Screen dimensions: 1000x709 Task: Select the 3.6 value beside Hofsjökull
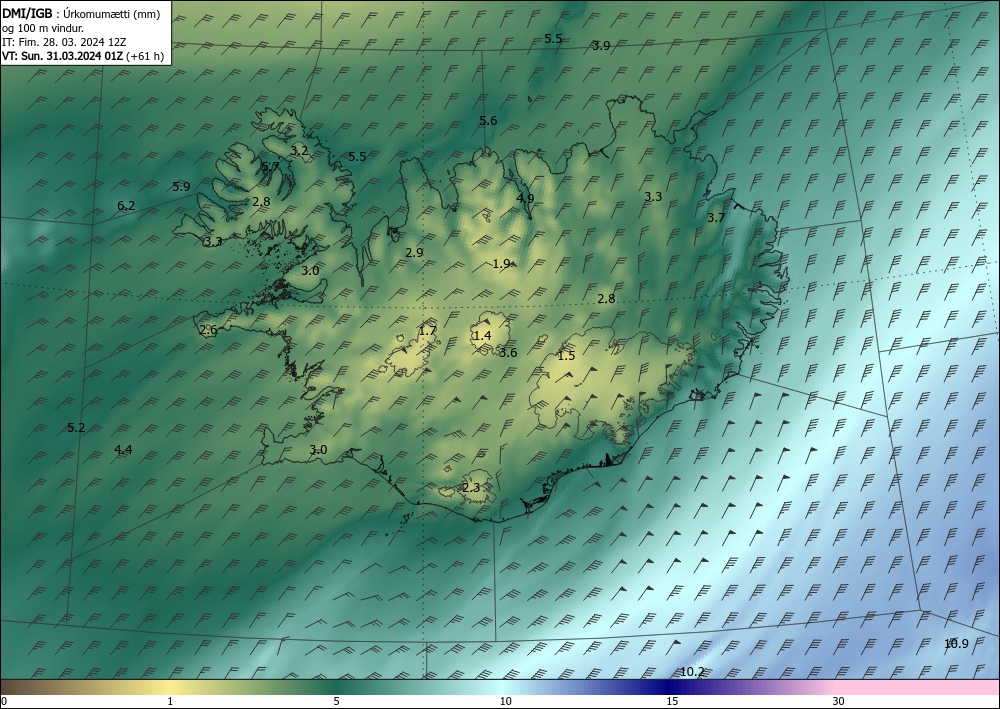click(x=508, y=353)
